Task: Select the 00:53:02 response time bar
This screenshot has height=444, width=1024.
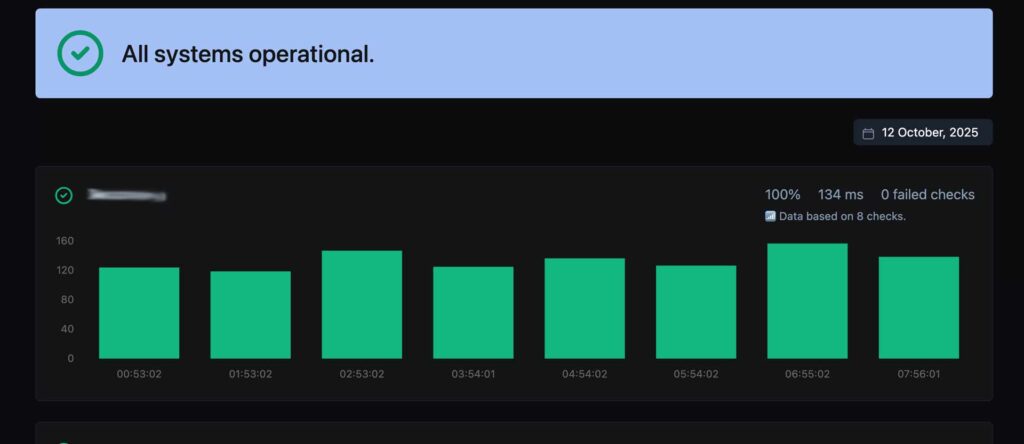Action: tap(139, 313)
